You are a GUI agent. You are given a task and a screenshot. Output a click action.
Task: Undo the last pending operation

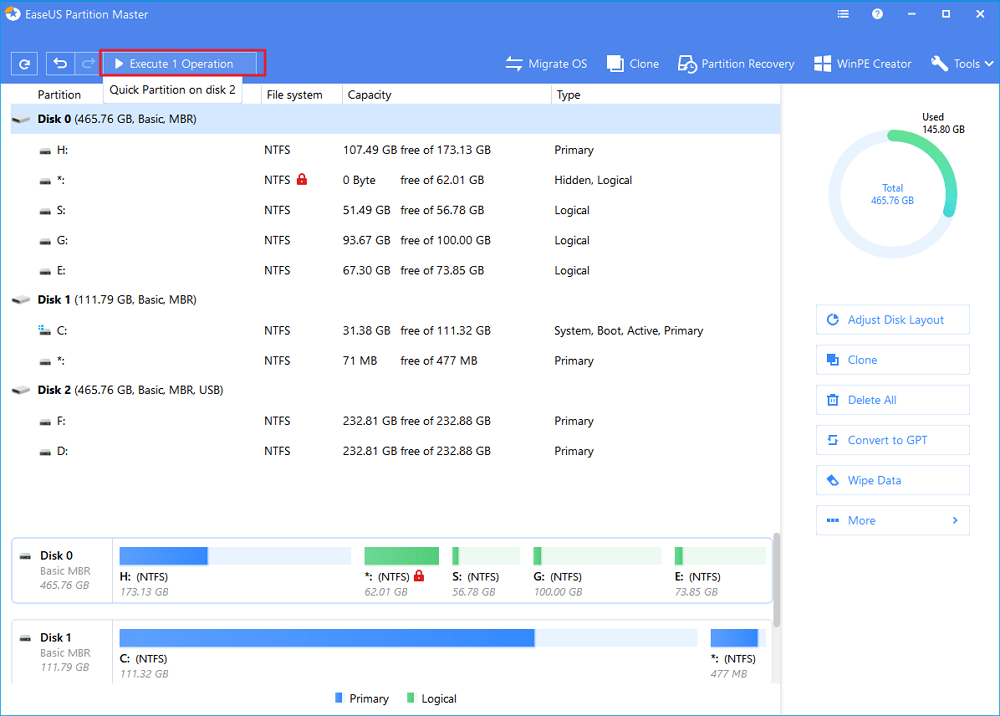tap(60, 64)
